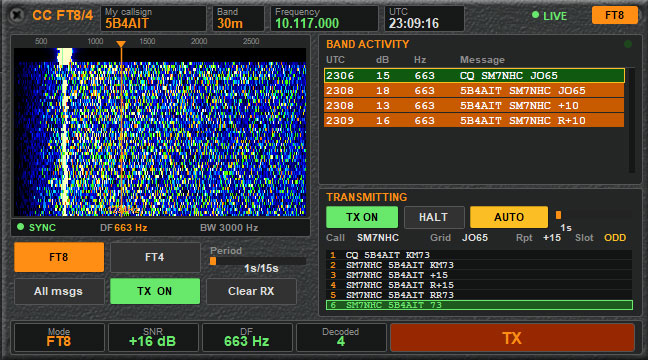Toggle the green TX ON button beside All msgs

pyautogui.click(x=155, y=291)
